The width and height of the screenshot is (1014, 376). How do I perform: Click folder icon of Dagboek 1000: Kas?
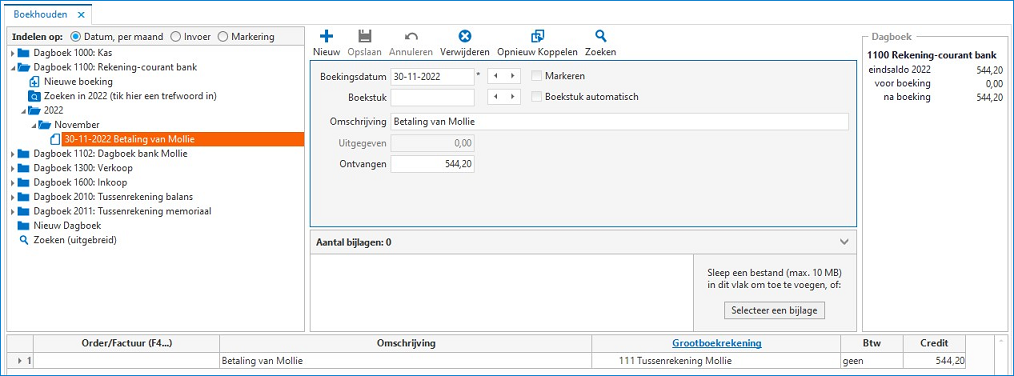tap(24, 53)
